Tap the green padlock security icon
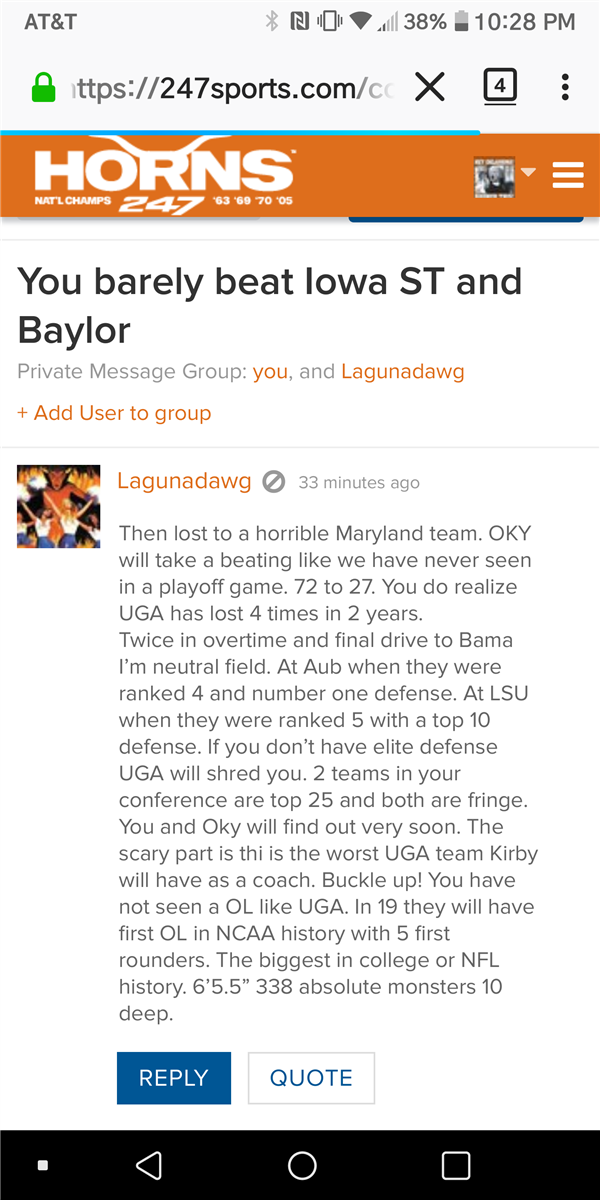 (x=44, y=89)
